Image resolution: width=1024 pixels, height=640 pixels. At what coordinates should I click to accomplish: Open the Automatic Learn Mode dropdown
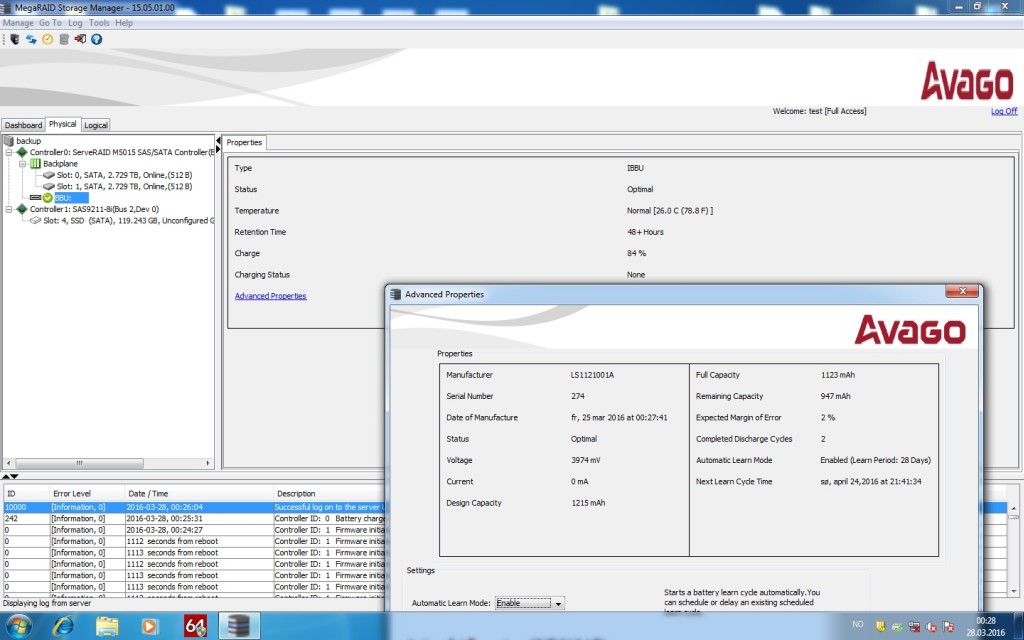[x=558, y=603]
